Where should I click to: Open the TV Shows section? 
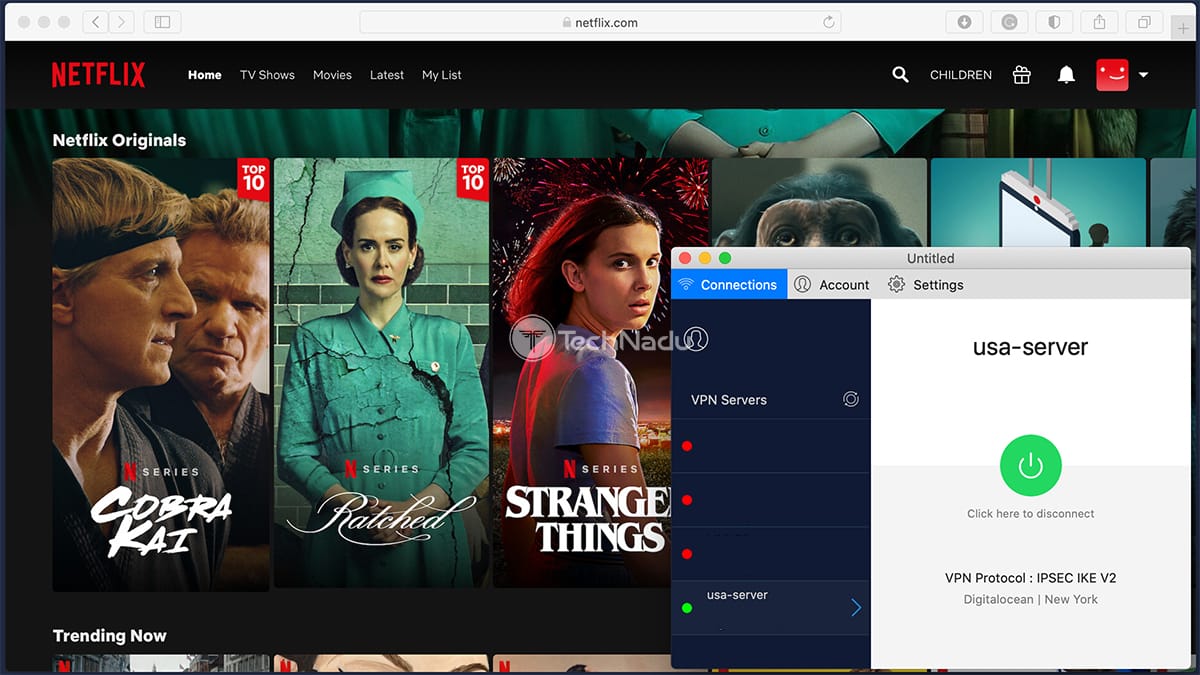[267, 75]
